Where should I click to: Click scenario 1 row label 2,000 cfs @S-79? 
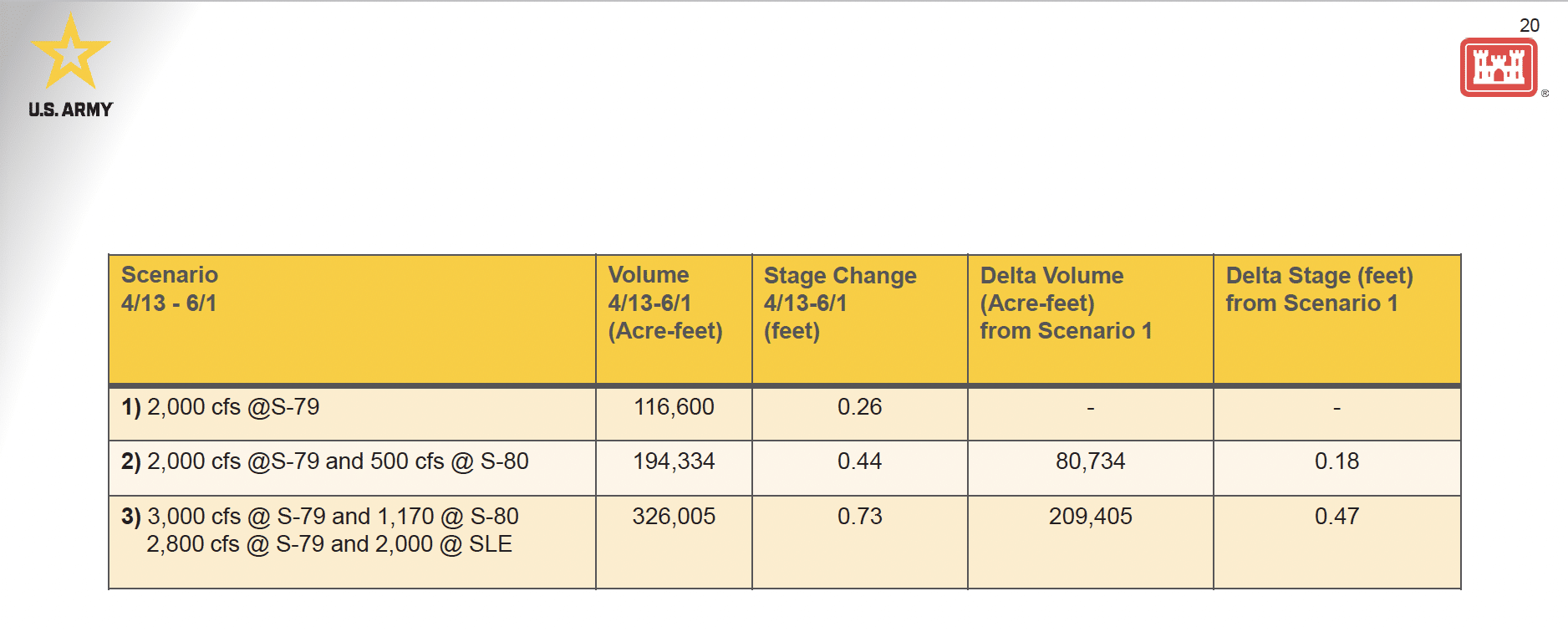coord(221,407)
